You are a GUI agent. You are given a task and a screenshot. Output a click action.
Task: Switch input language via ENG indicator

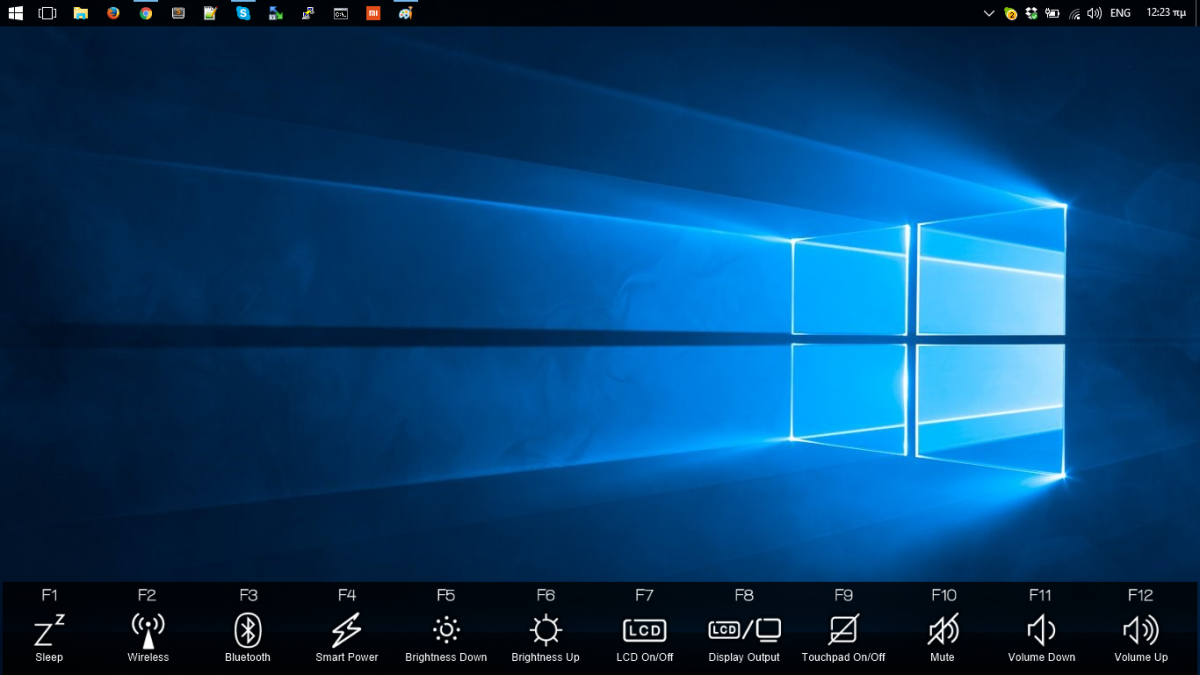[x=1121, y=13]
